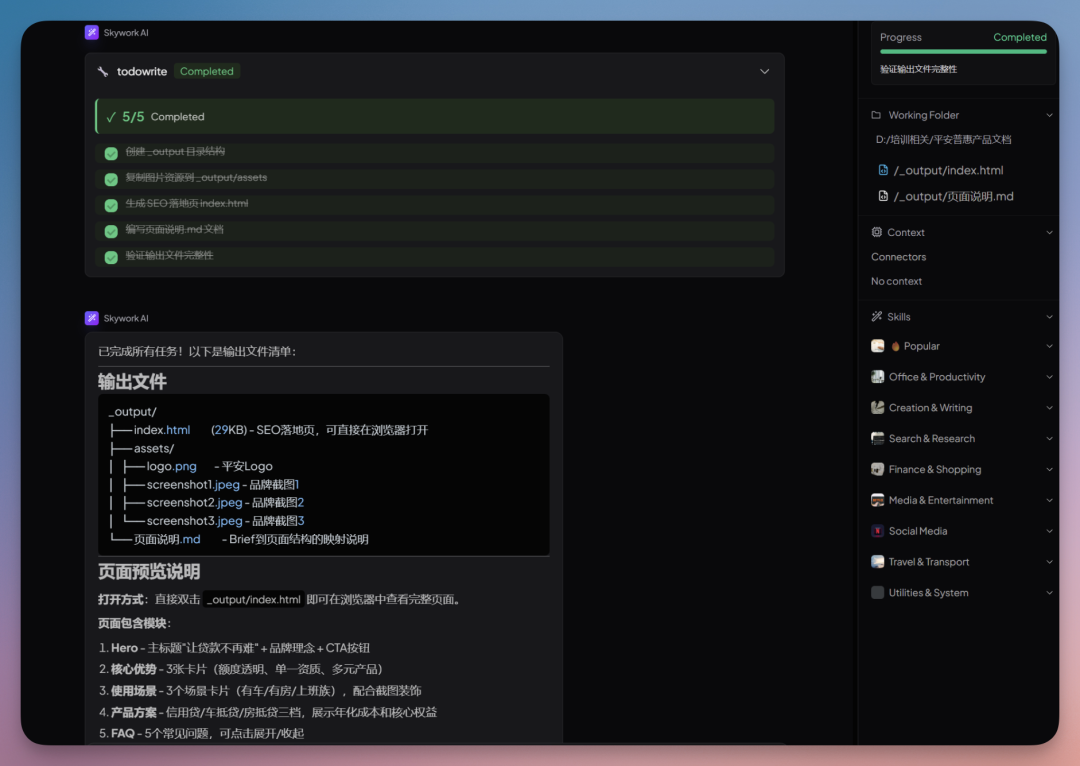Select the Finance & Shopping skill icon

(876, 469)
